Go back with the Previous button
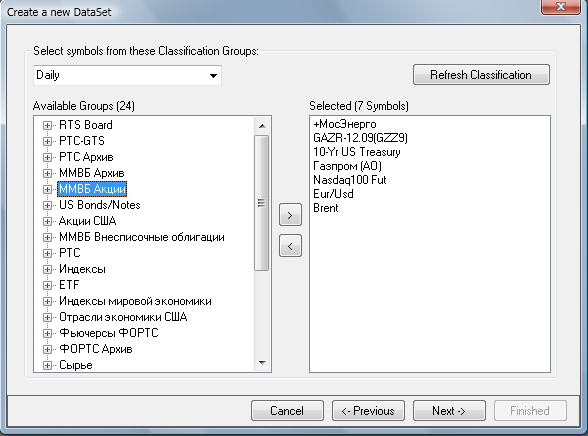This screenshot has width=588, height=436. [368, 411]
